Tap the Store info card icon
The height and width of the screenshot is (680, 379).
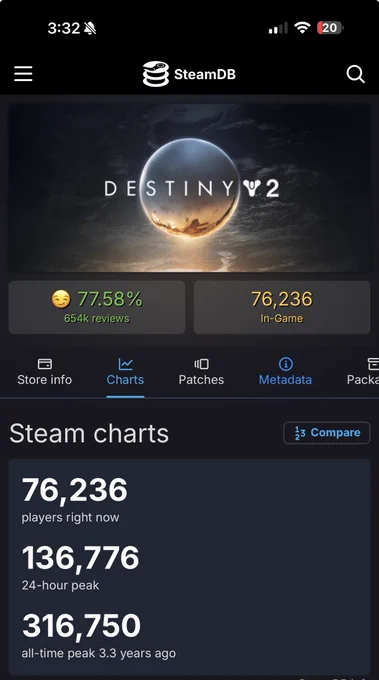[45, 363]
